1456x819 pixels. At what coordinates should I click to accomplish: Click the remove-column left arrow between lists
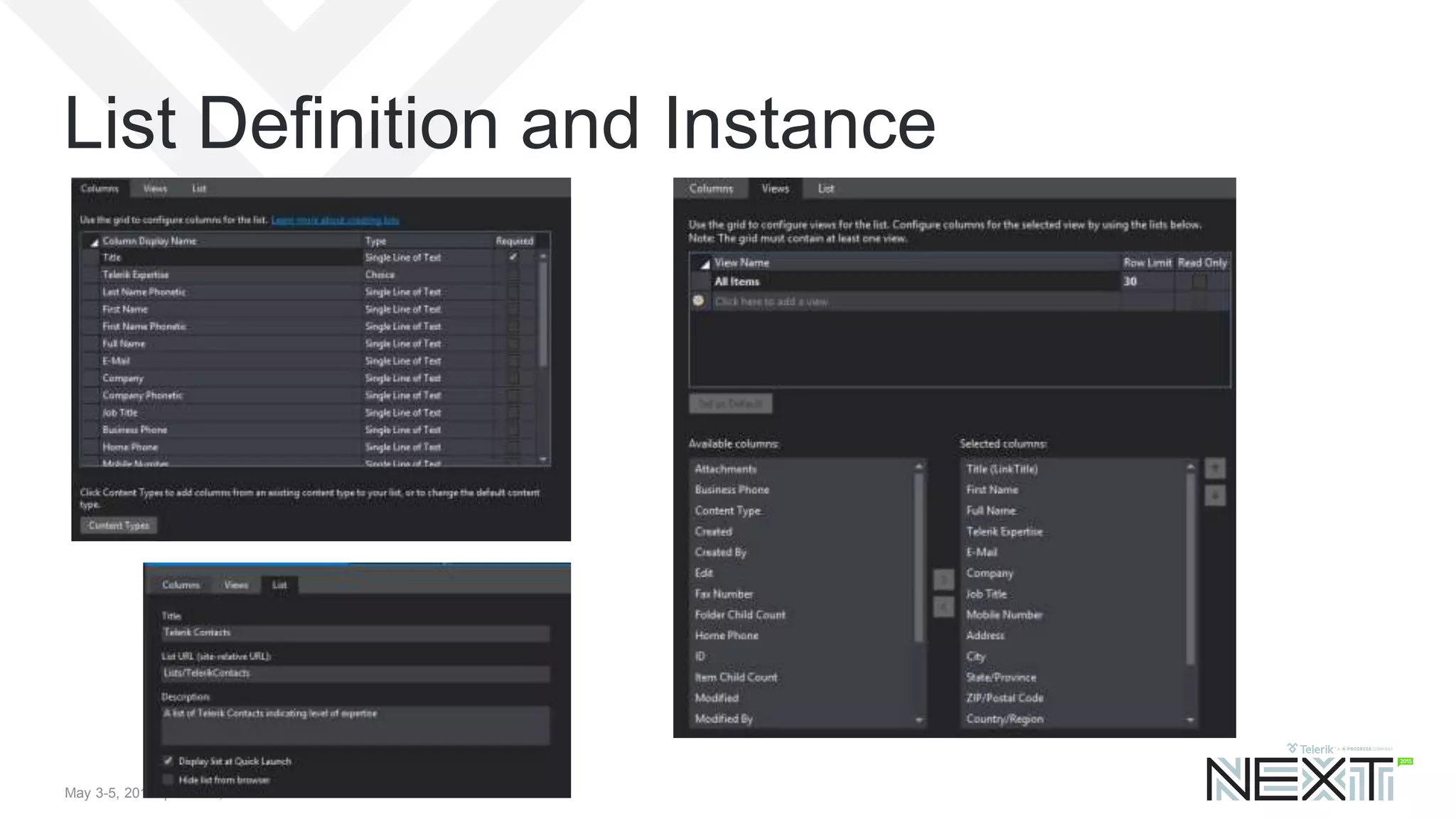tap(943, 607)
